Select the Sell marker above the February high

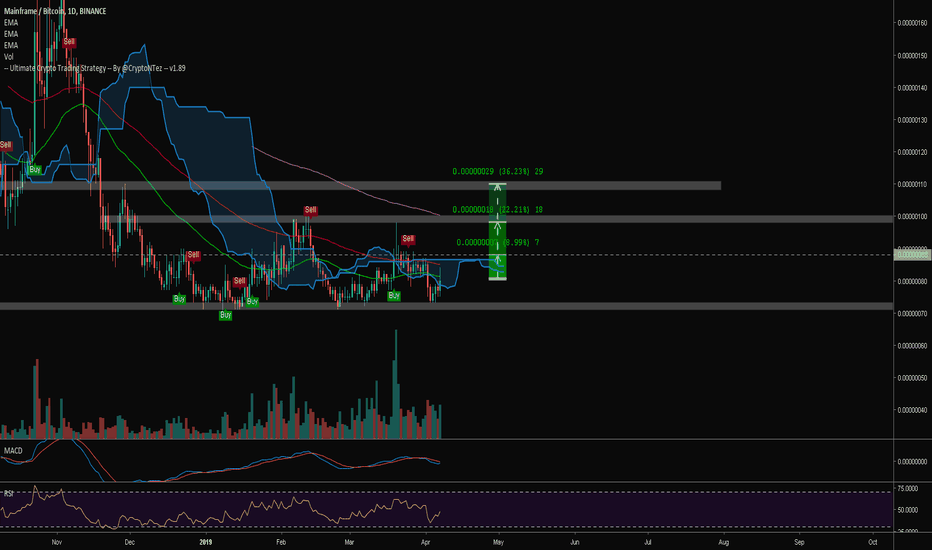(310, 210)
